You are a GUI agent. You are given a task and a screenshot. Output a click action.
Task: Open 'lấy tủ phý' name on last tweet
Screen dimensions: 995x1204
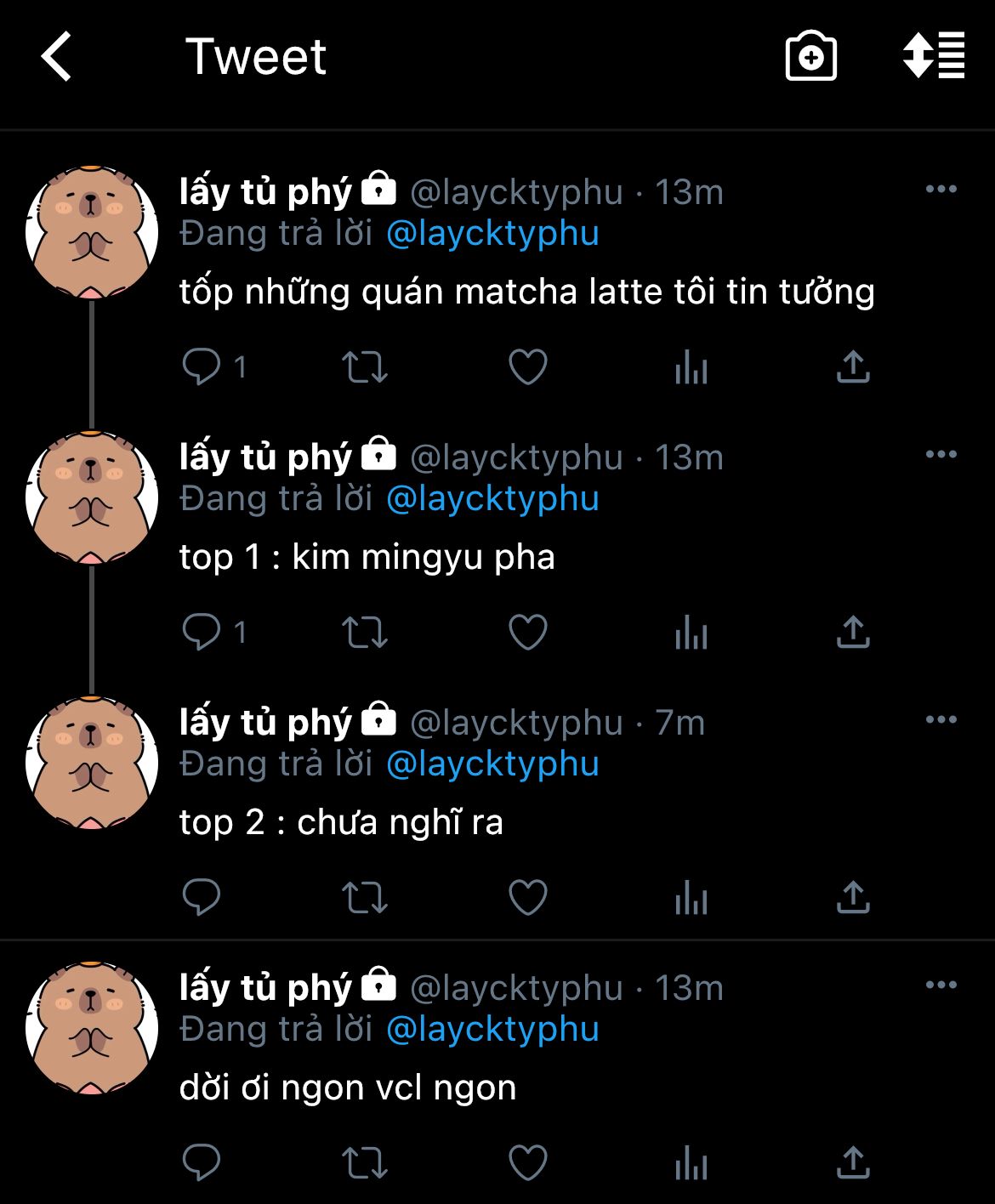click(x=265, y=988)
